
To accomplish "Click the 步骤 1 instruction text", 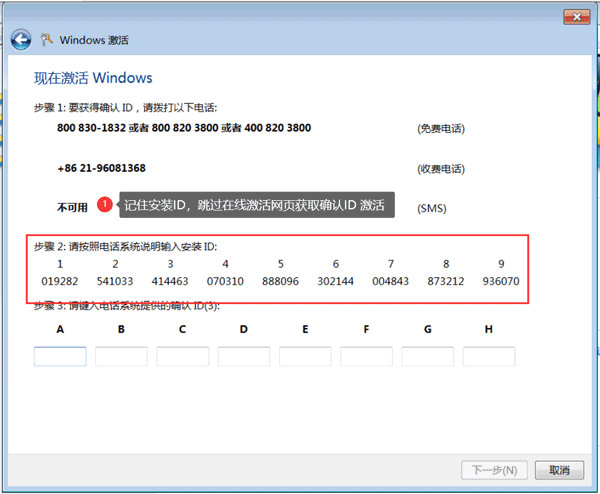I will [x=126, y=108].
